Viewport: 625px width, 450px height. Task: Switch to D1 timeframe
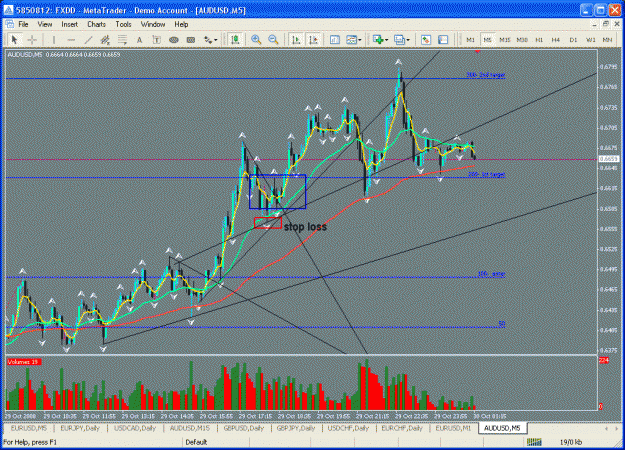pyautogui.click(x=573, y=40)
